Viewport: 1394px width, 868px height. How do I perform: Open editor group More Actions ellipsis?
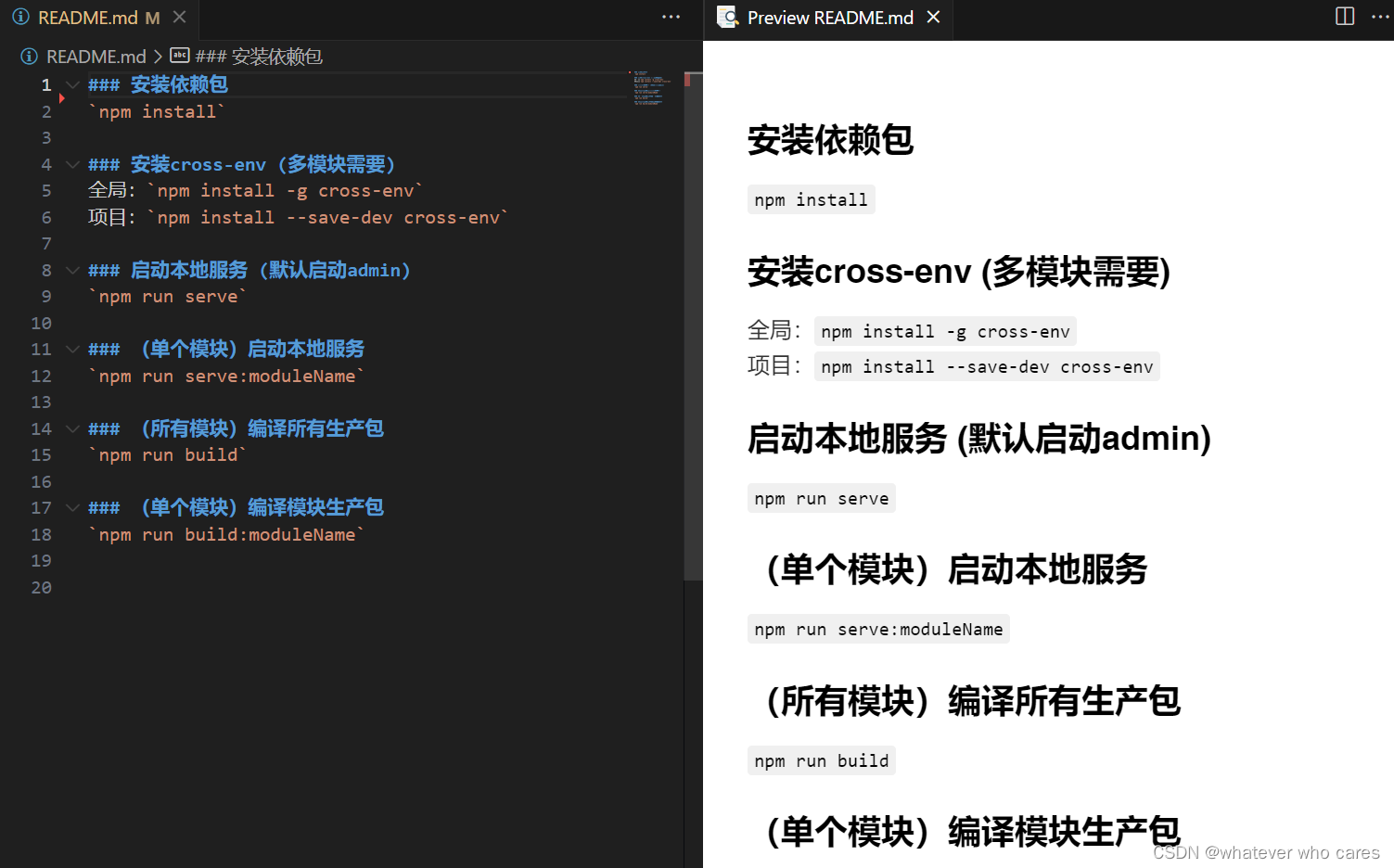click(x=671, y=17)
